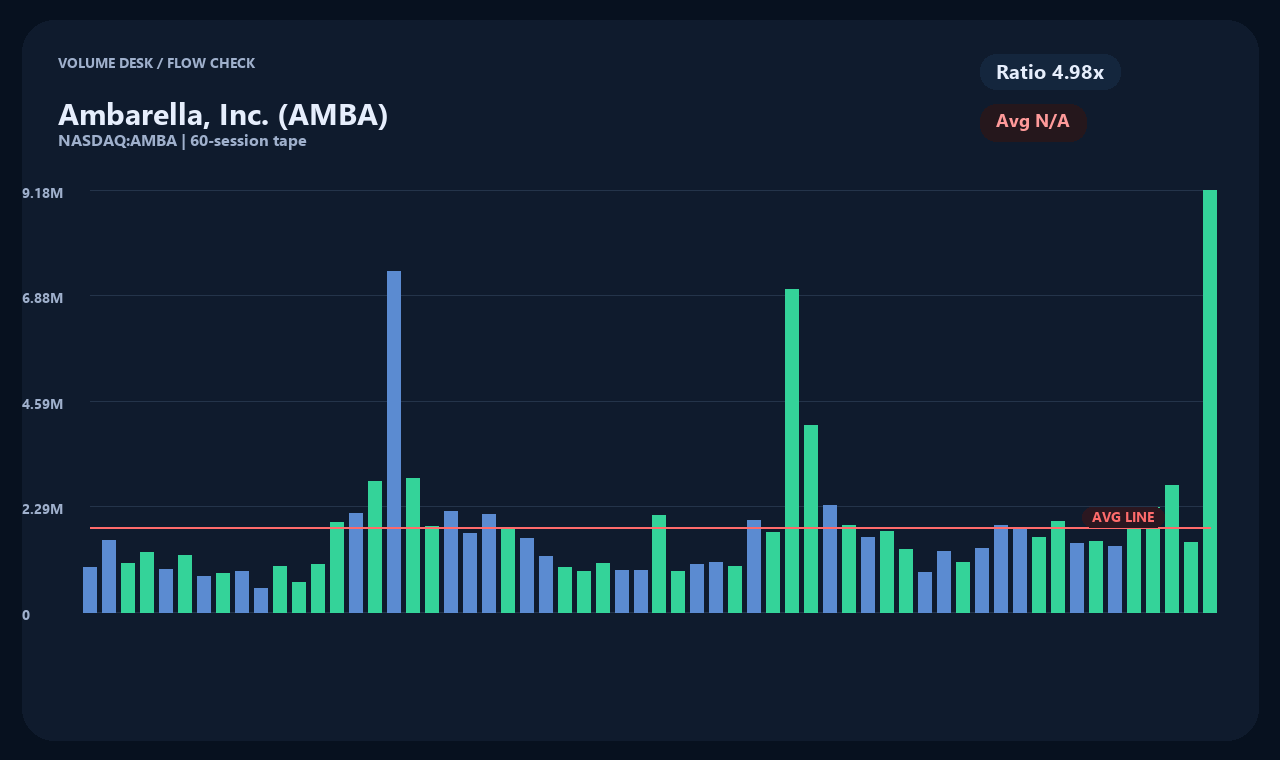Click the 0 axis label
This screenshot has height=760, width=1280.
pyautogui.click(x=26, y=615)
